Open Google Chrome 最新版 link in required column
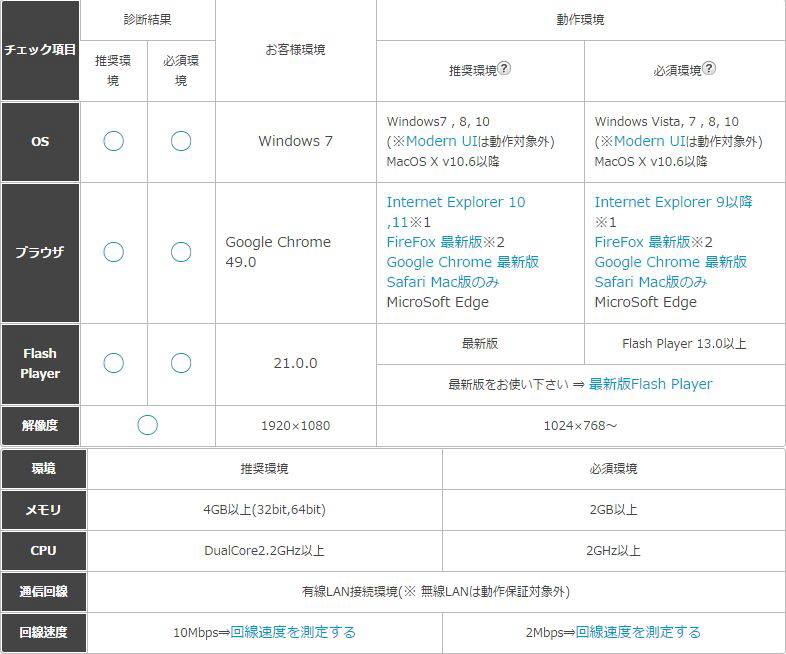 coord(670,262)
